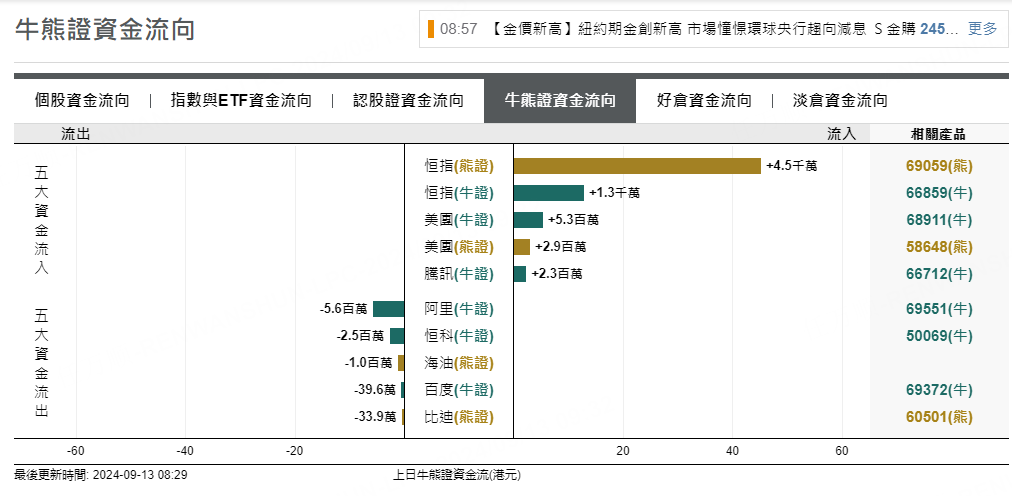Click the 恒指(熊證) row label
Image resolution: width=1012 pixels, height=496 pixels.
click(x=458, y=166)
